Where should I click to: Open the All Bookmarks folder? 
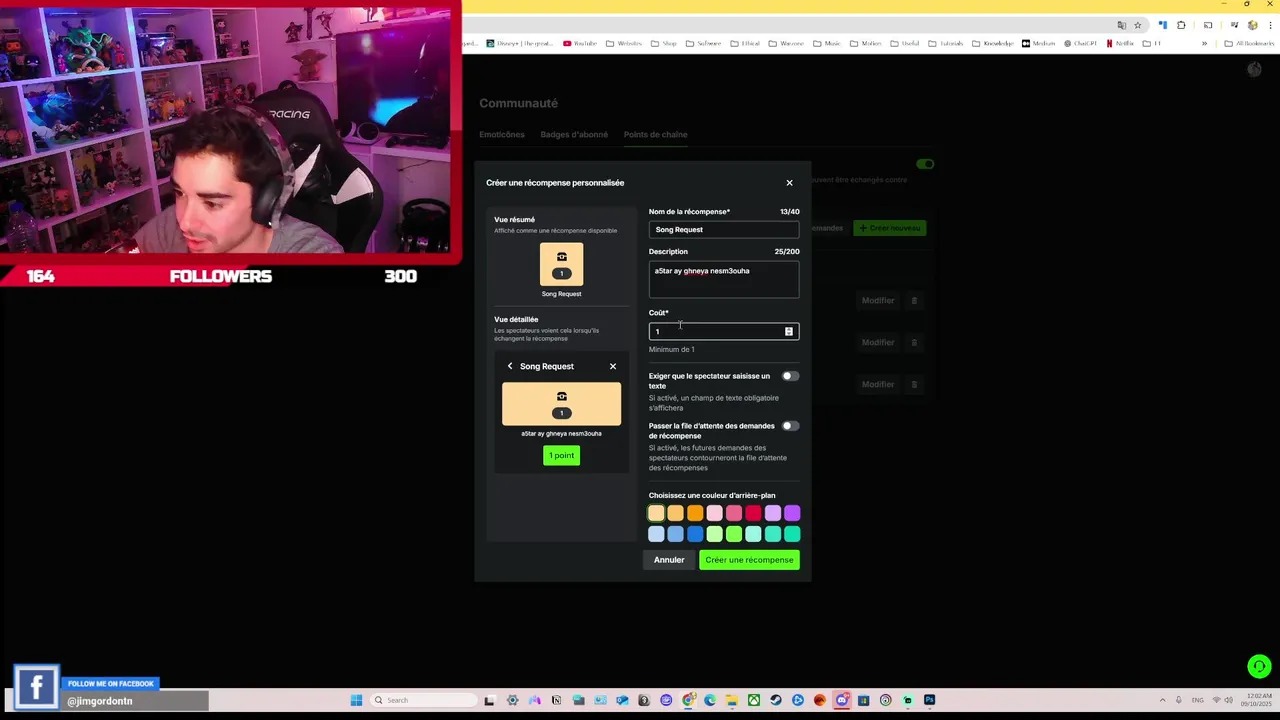coord(1249,43)
